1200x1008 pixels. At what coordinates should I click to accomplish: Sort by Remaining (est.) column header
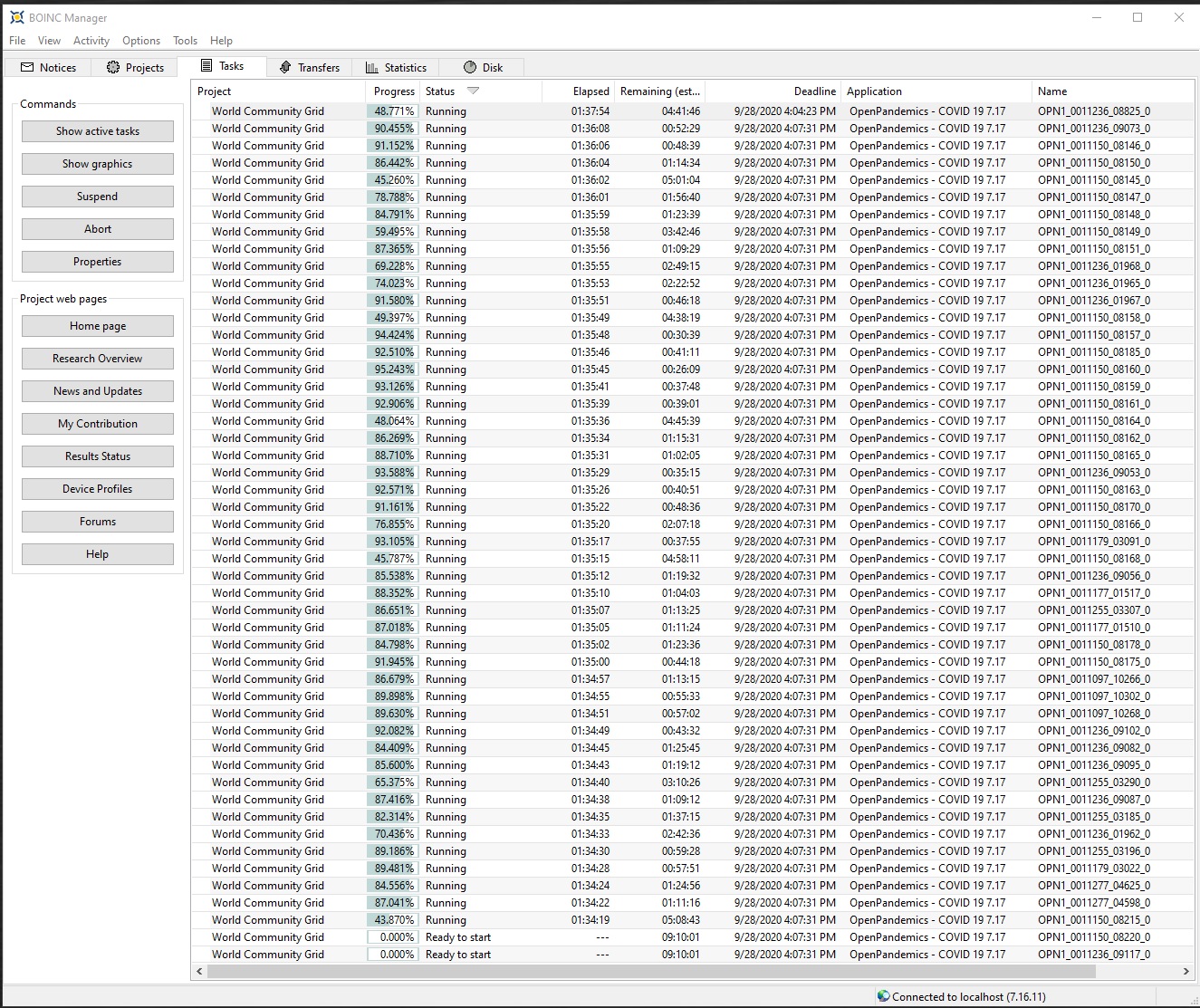point(659,91)
